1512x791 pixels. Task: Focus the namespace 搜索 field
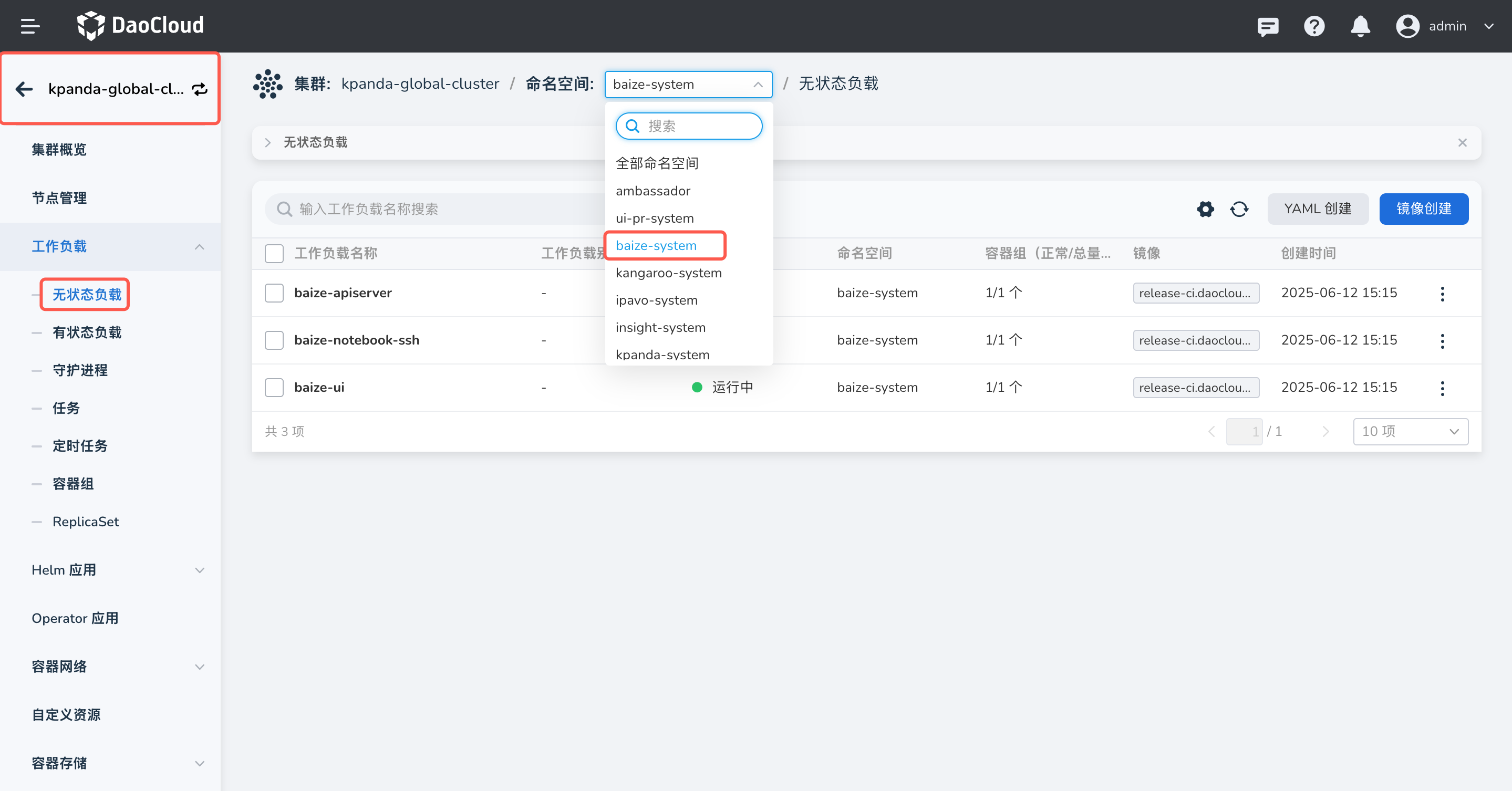pyautogui.click(x=699, y=126)
